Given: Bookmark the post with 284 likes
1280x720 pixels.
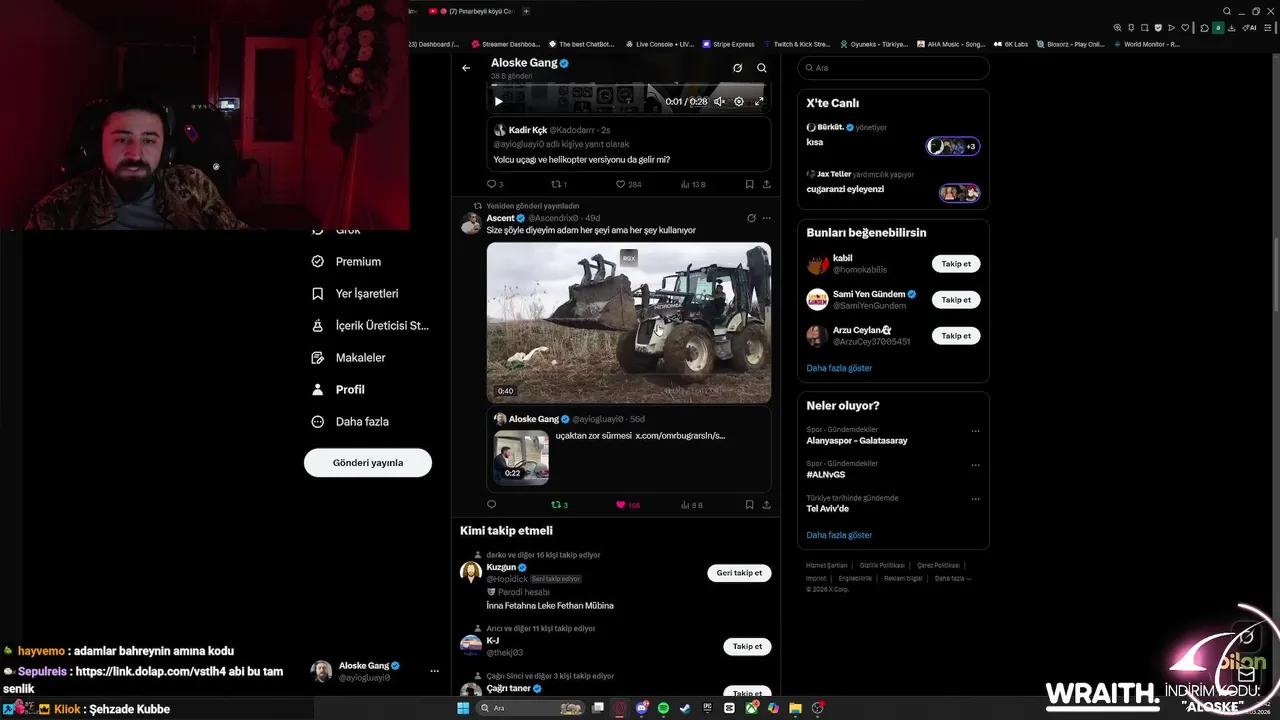Looking at the screenshot, I should (x=749, y=184).
